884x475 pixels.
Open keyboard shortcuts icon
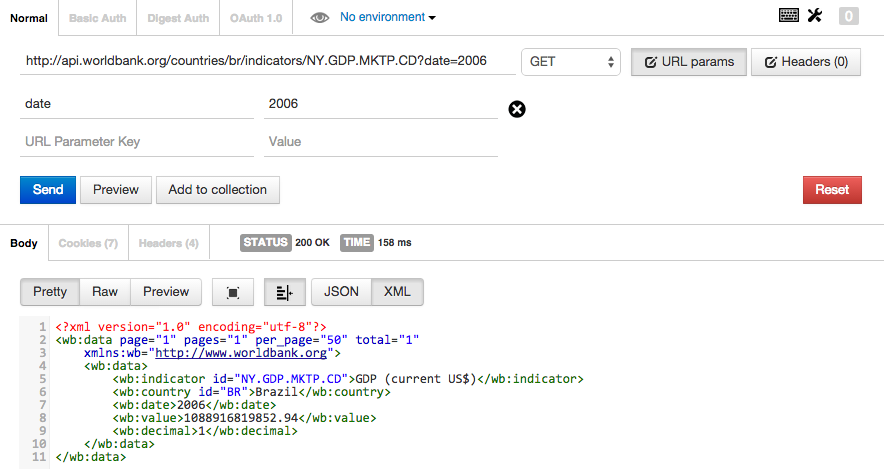788,15
